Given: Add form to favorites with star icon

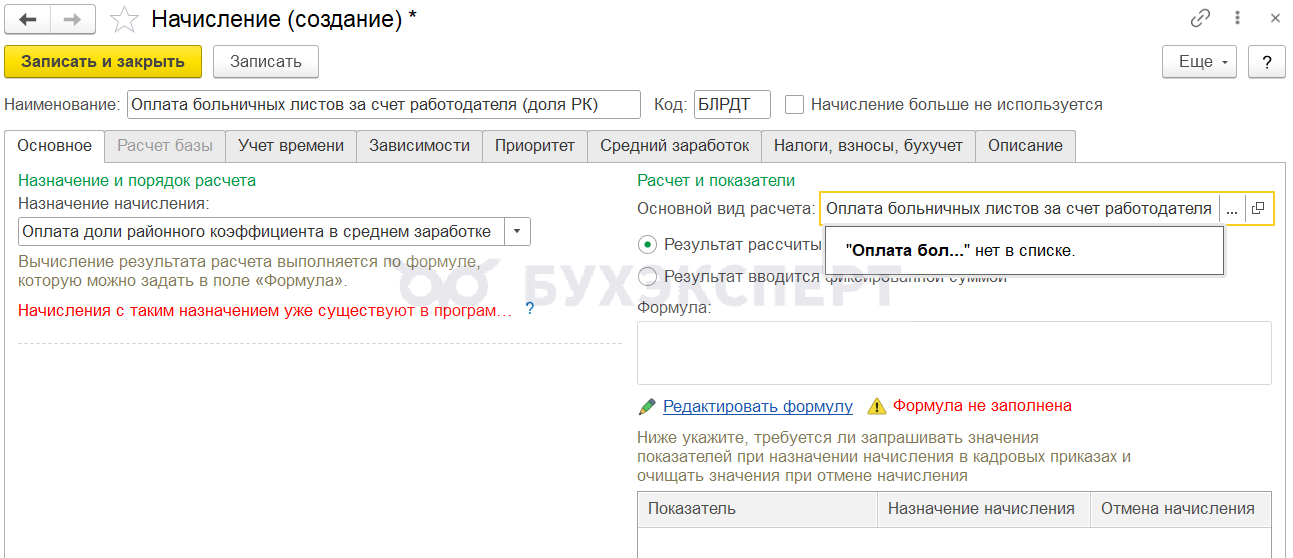Looking at the screenshot, I should [x=124, y=19].
